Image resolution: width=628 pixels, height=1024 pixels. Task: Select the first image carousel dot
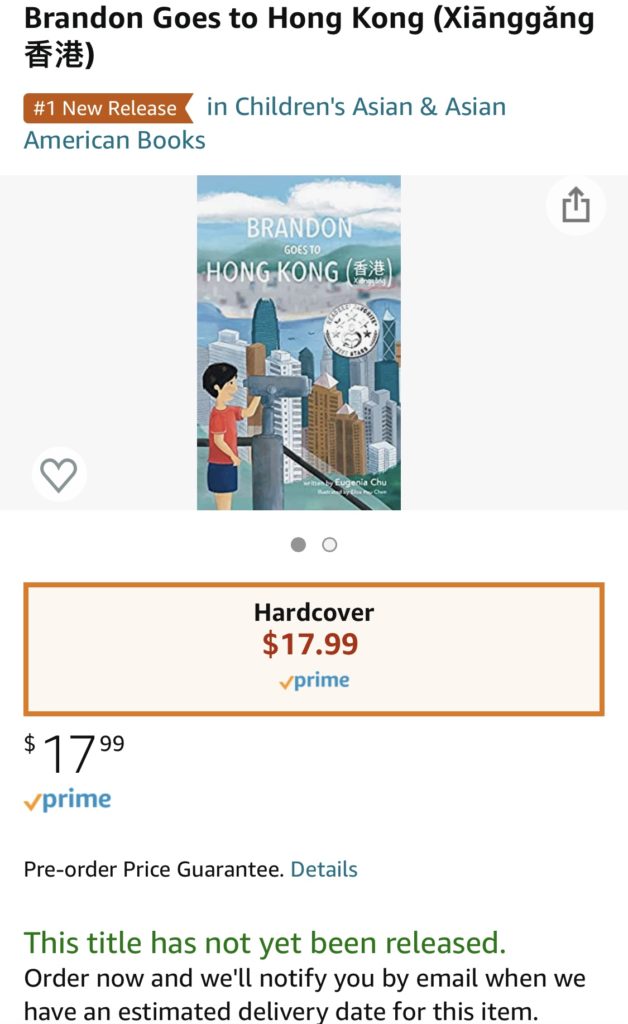298,545
